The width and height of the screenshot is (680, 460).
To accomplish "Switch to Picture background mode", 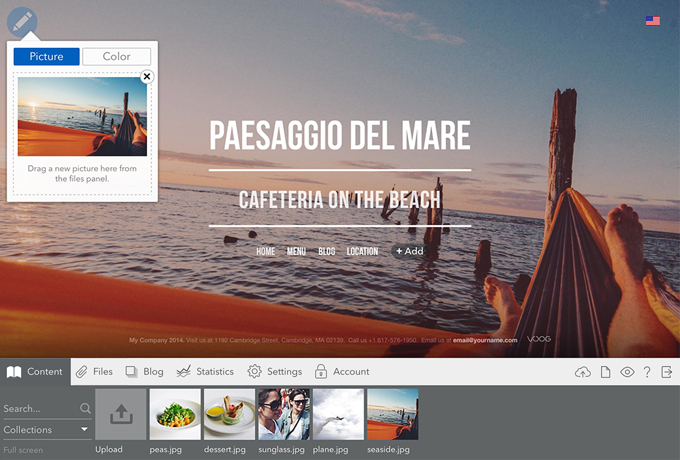I will point(46,57).
